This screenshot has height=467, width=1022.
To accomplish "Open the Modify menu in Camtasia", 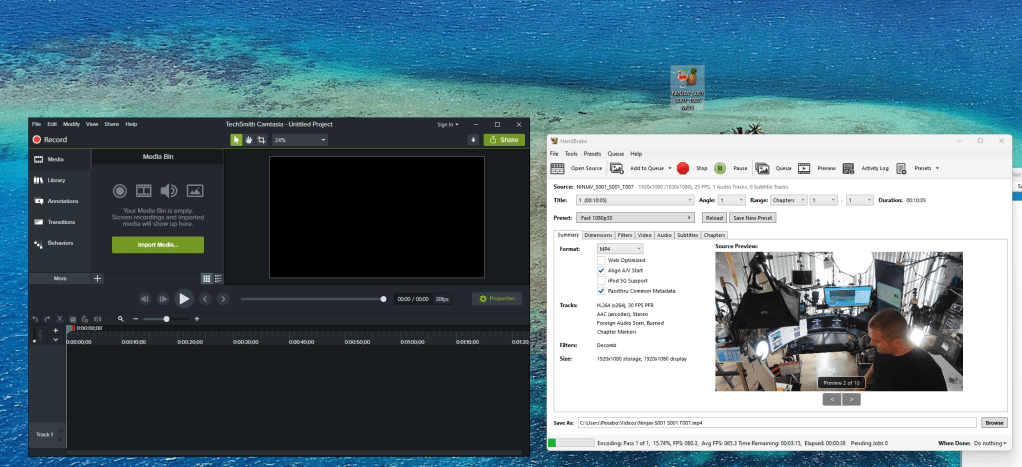I will (x=72, y=124).
